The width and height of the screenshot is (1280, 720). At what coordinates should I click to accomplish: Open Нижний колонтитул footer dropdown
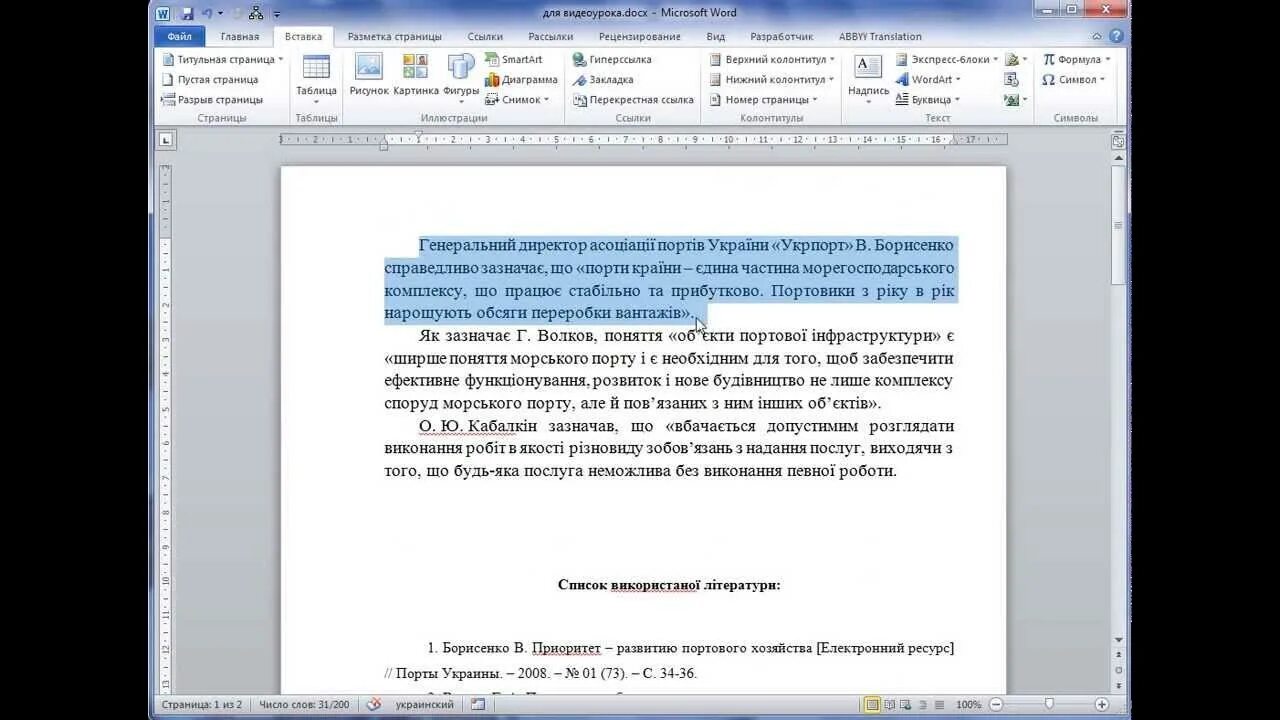(x=771, y=79)
